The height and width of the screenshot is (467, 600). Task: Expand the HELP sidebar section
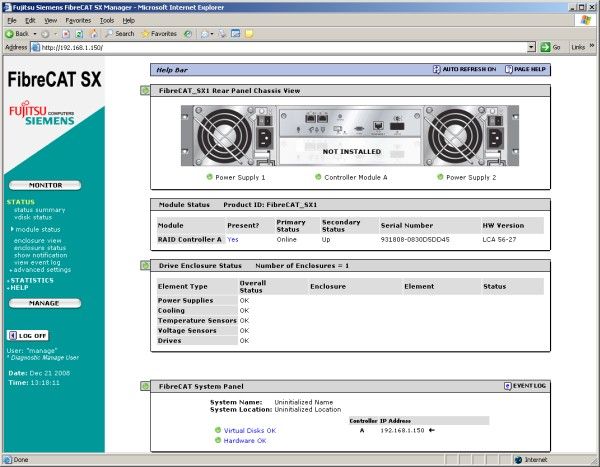(18, 287)
